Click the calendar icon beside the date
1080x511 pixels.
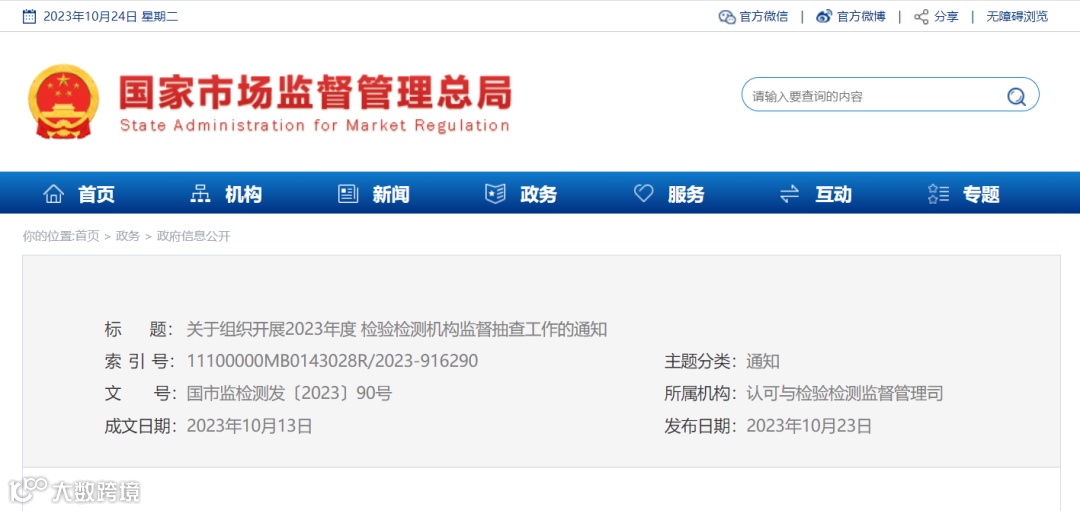[x=29, y=17]
